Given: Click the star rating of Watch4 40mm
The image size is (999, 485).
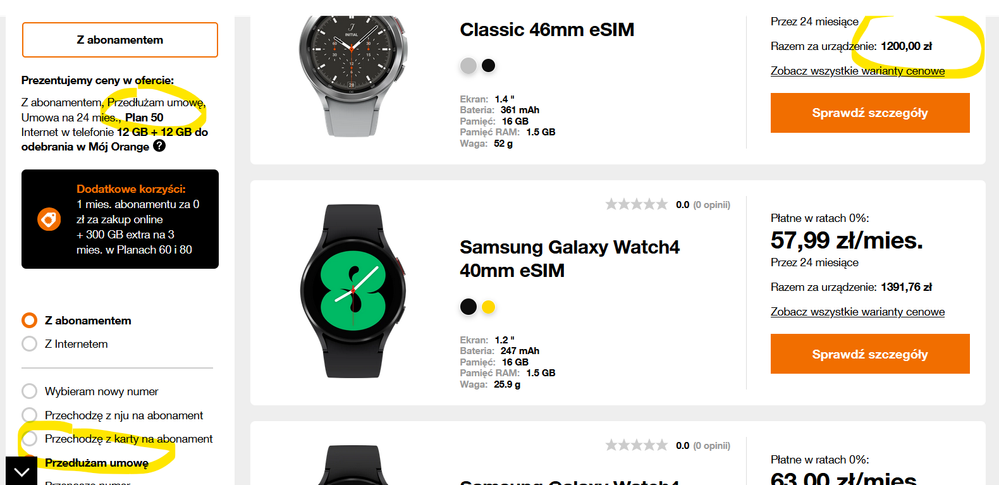Looking at the screenshot, I should pos(636,205).
